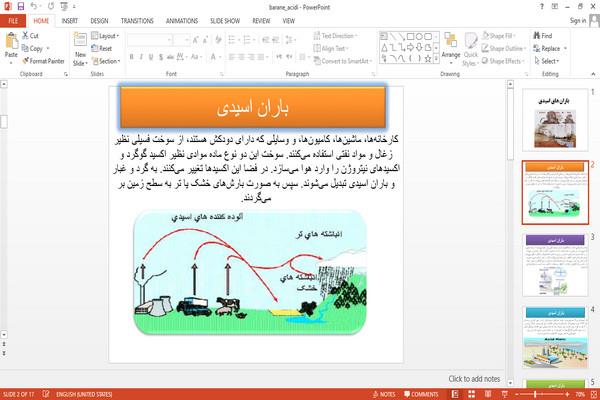Screen dimensions: 600x400
Task: Open the FILE tab
Action: 13,21
